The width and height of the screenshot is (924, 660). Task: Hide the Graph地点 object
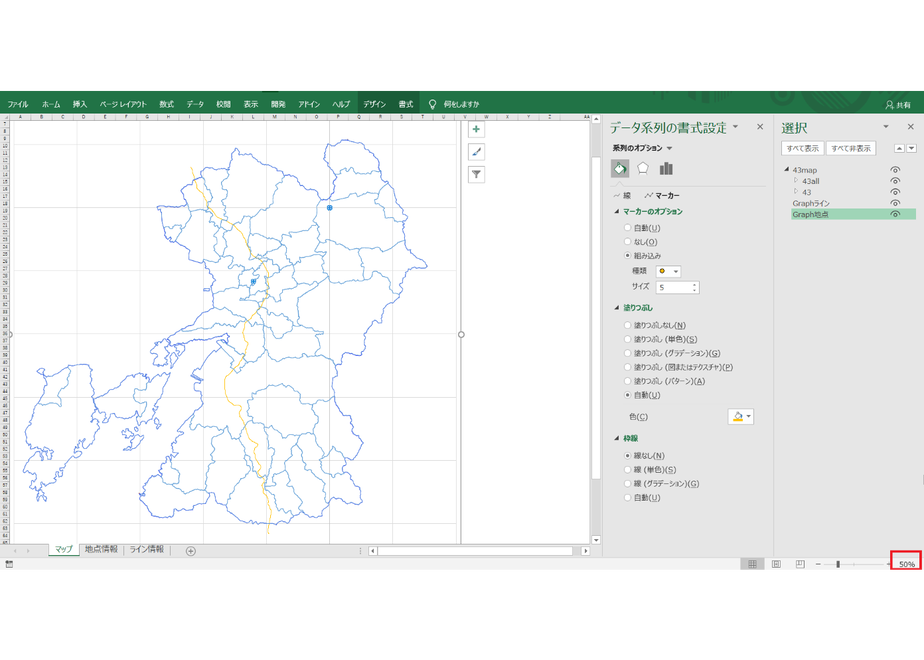pos(895,214)
